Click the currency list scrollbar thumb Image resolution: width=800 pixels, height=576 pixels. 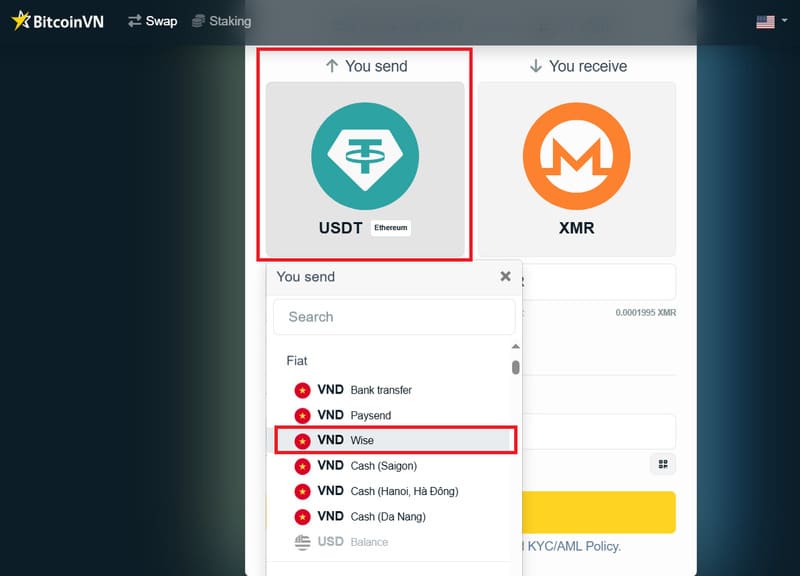coord(516,367)
